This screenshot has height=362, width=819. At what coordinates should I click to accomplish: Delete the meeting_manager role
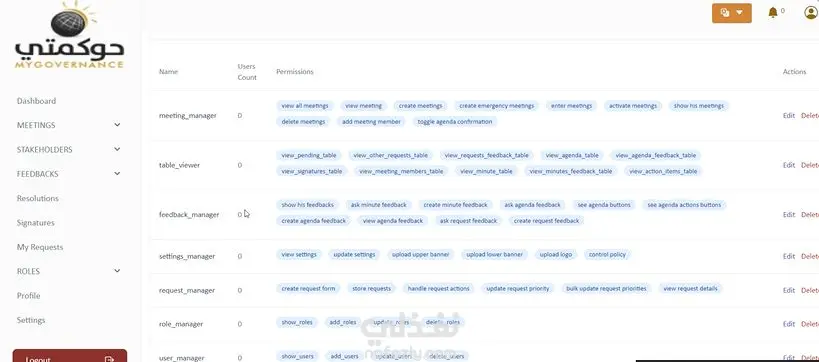(810, 115)
